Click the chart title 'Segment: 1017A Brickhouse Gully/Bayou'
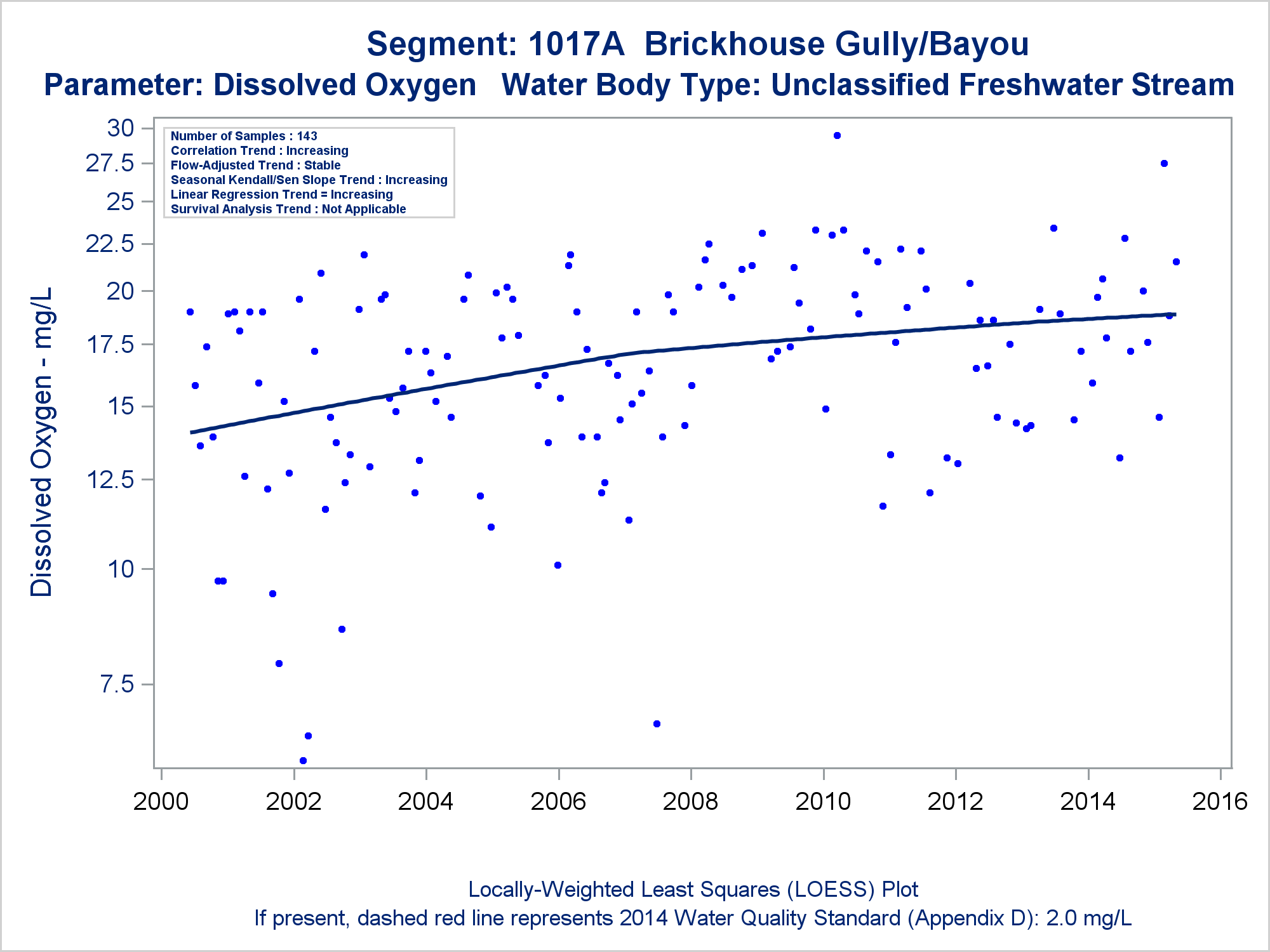This screenshot has width=1270, height=952. coord(697,44)
